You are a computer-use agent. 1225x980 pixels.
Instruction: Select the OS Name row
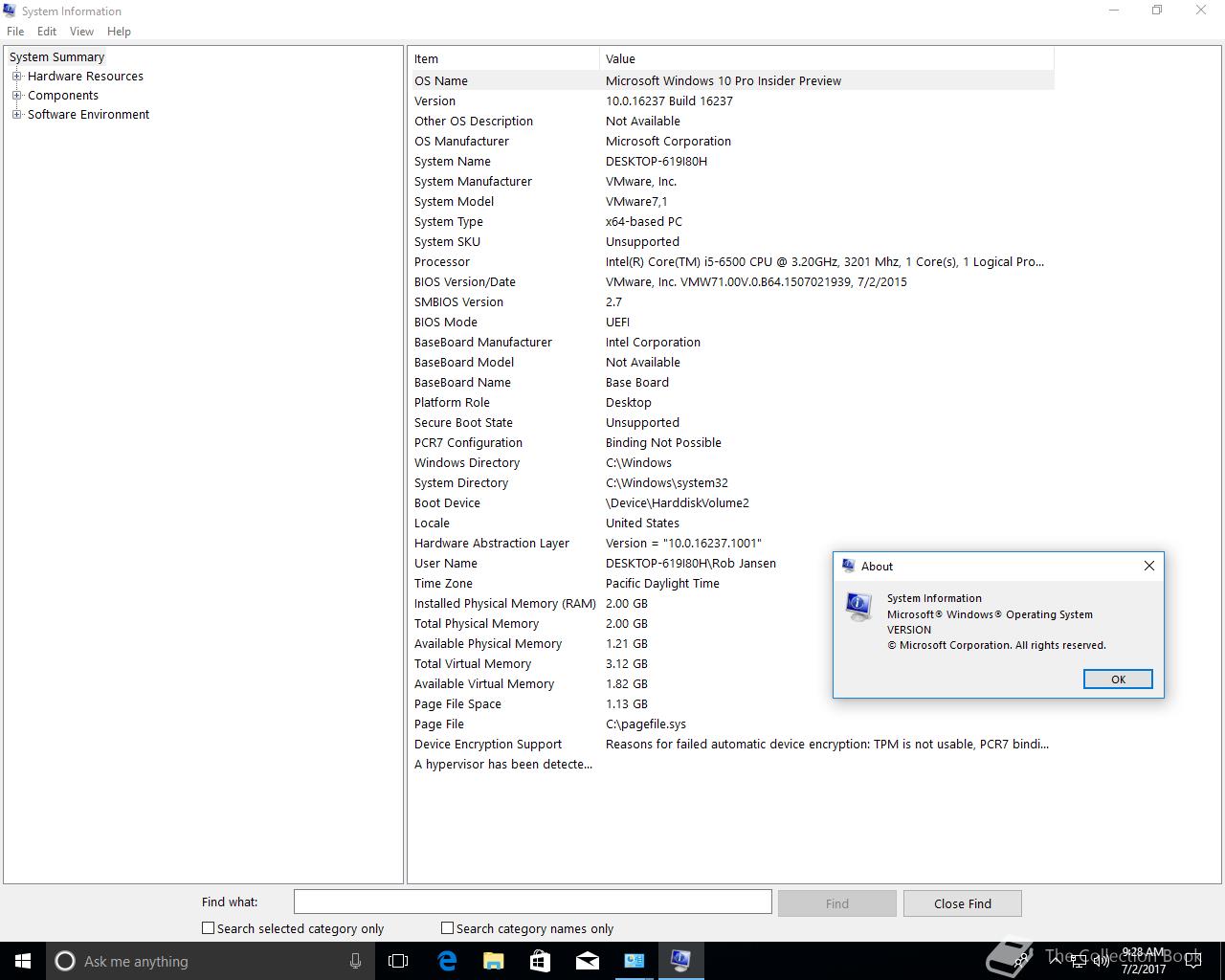tap(733, 80)
